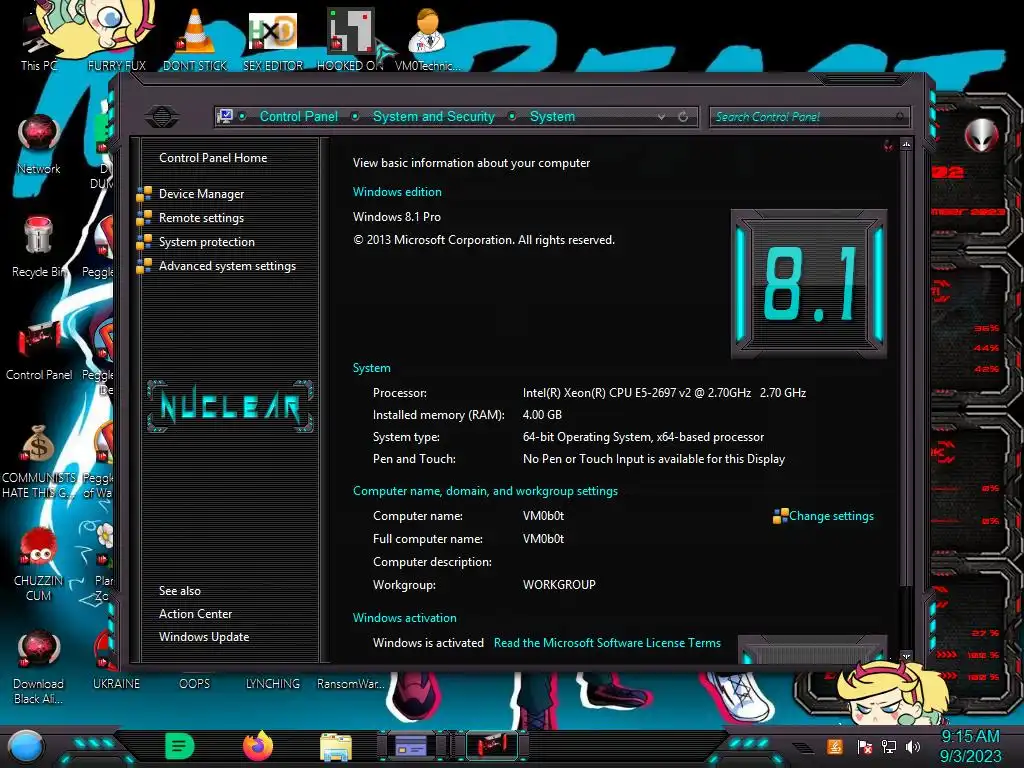Launch Firefox from the taskbar
The image size is (1024, 768).
(258, 746)
